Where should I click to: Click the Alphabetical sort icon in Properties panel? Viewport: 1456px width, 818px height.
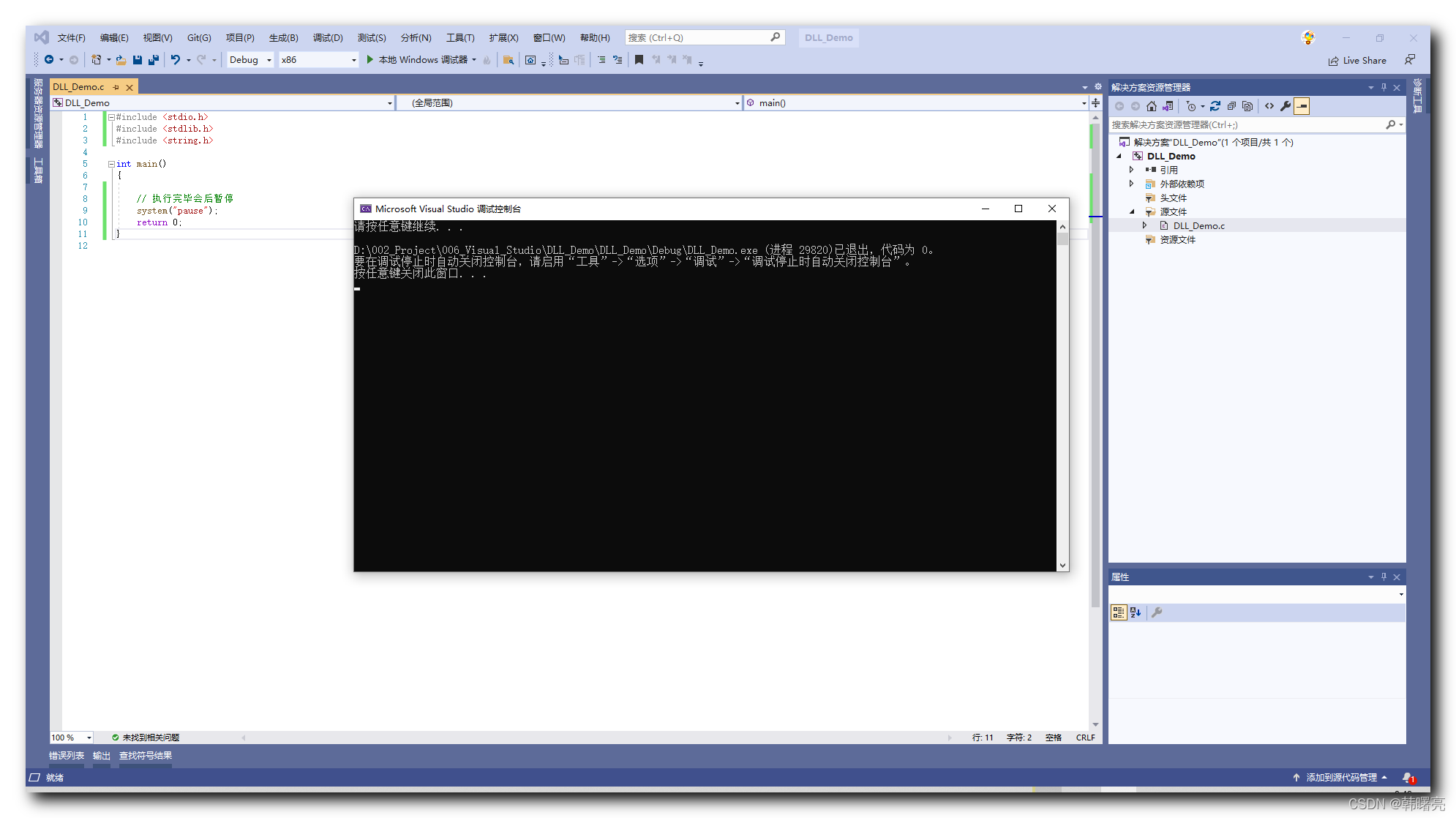[x=1136, y=612]
